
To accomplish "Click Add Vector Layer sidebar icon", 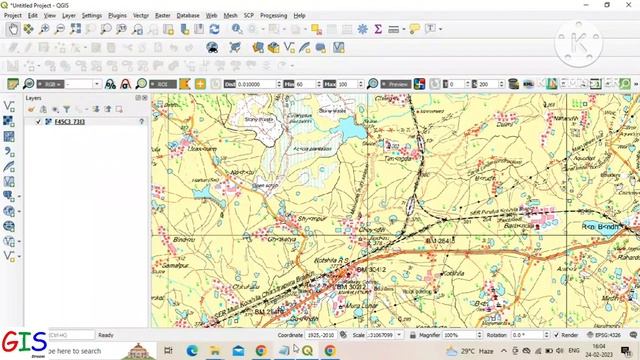I will (9, 107).
